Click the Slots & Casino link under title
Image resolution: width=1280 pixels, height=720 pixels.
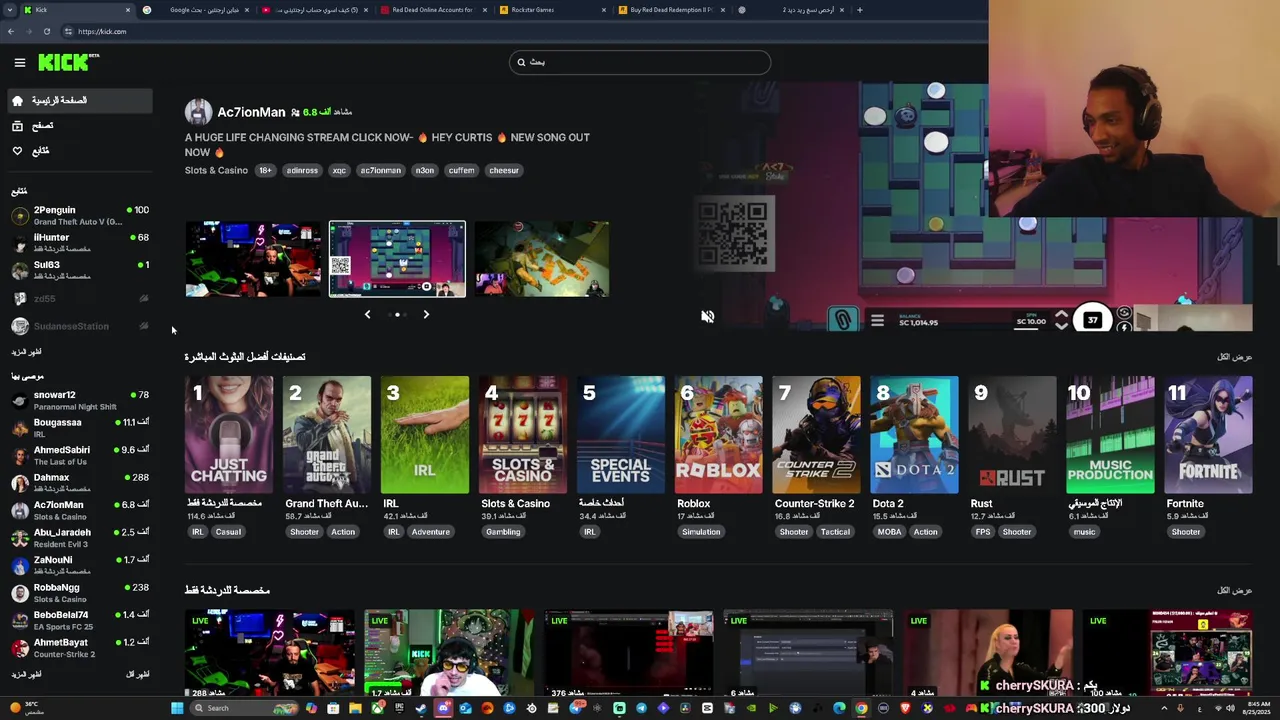click(x=216, y=170)
